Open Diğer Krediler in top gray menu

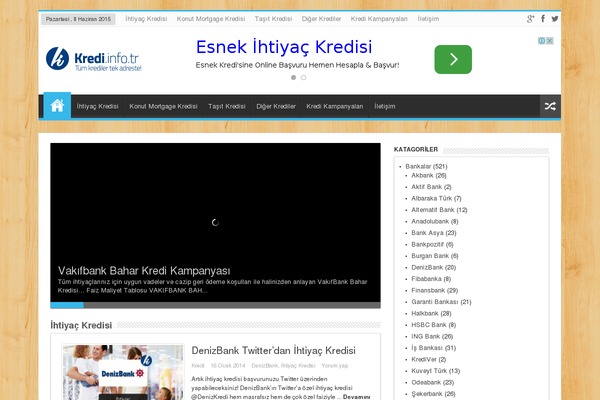(x=321, y=19)
